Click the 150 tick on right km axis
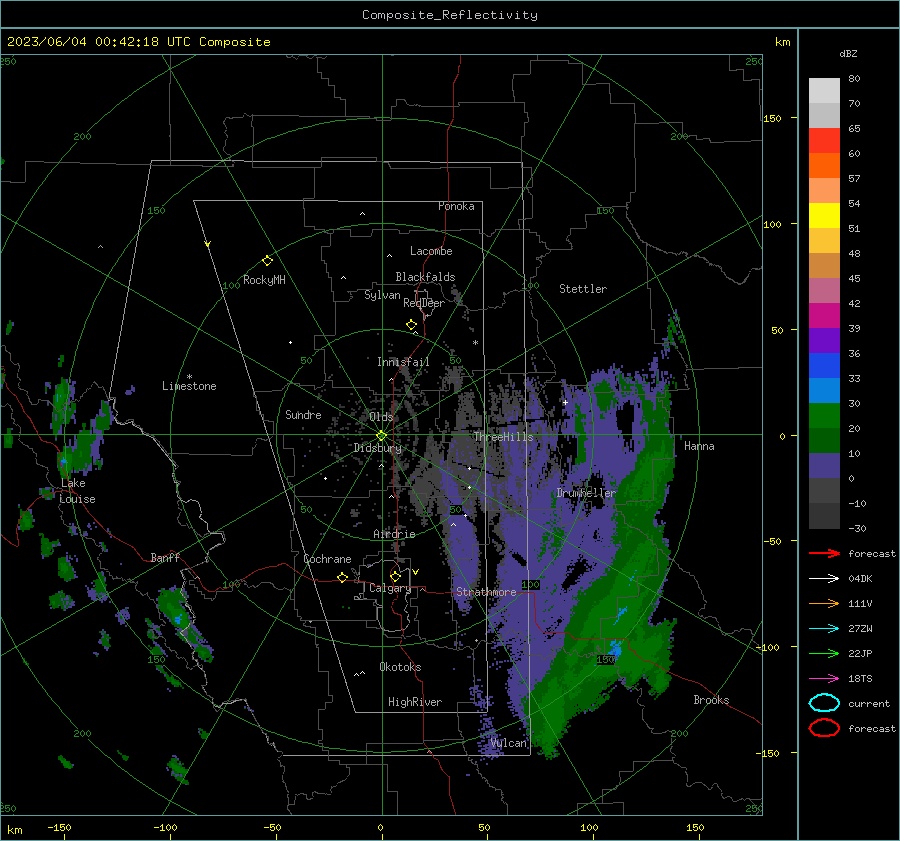Viewport: 900px width, 841px height. pyautogui.click(x=773, y=118)
